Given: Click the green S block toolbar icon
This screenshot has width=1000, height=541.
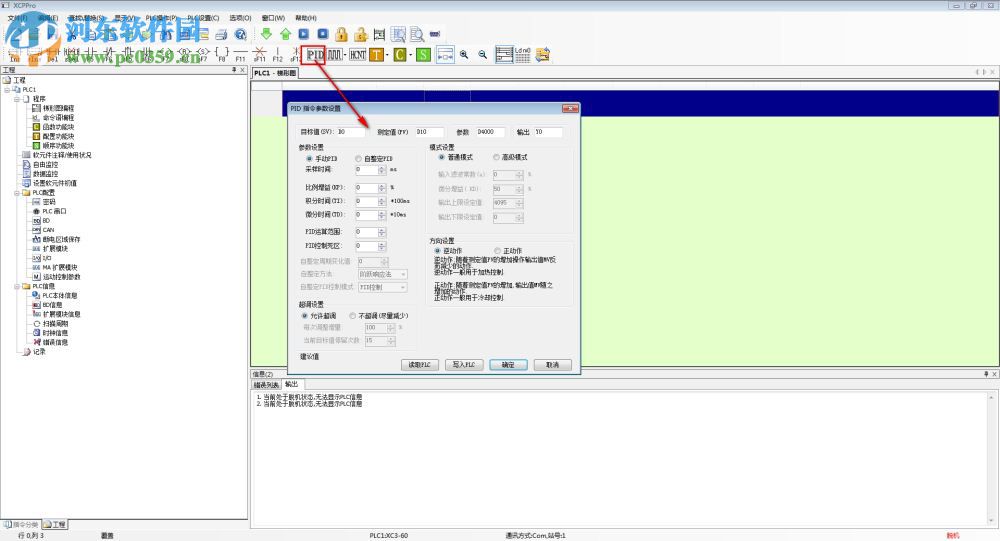Looking at the screenshot, I should click(x=423, y=55).
